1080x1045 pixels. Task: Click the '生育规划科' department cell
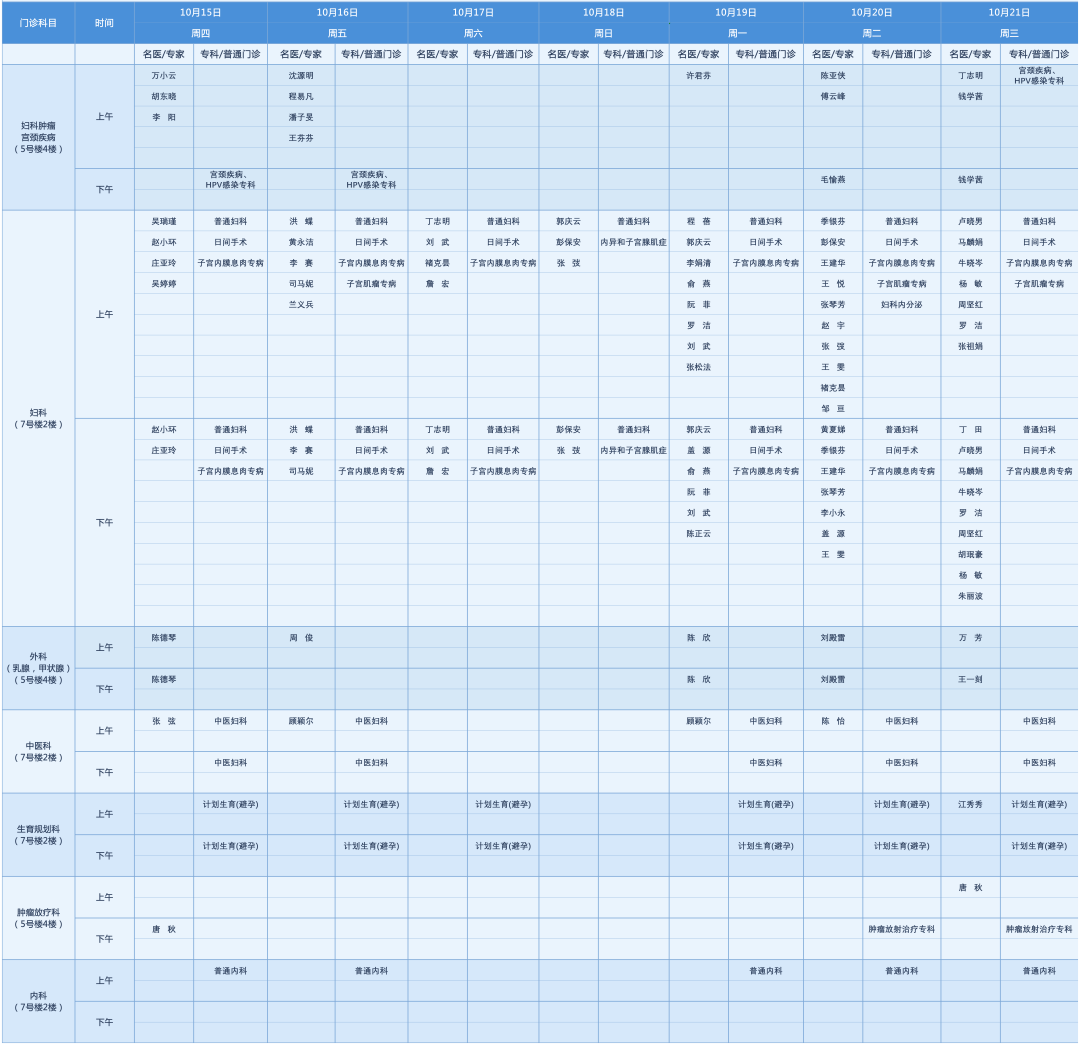coord(39,835)
